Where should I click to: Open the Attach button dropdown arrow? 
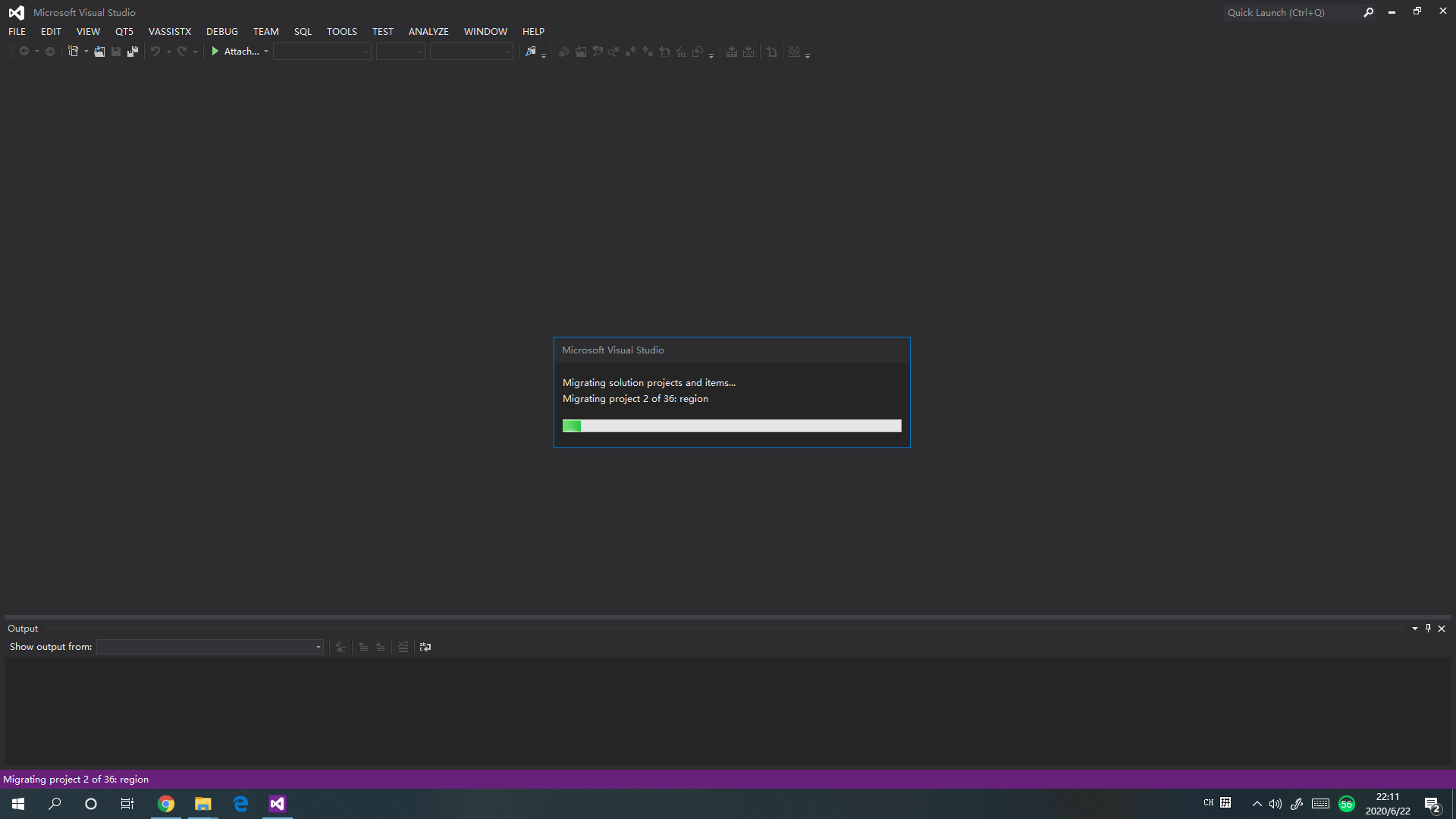[266, 51]
